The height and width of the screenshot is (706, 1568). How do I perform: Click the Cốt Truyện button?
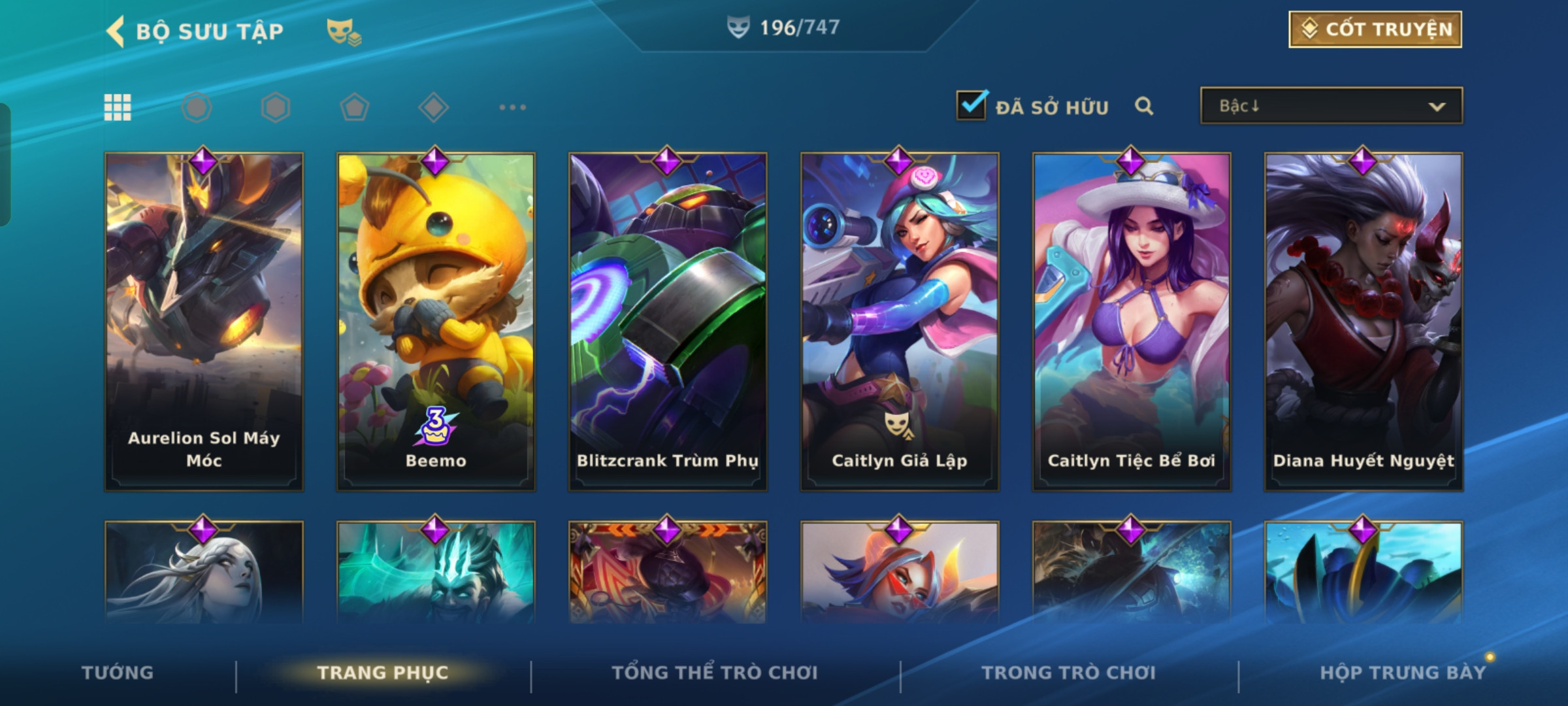point(1375,29)
